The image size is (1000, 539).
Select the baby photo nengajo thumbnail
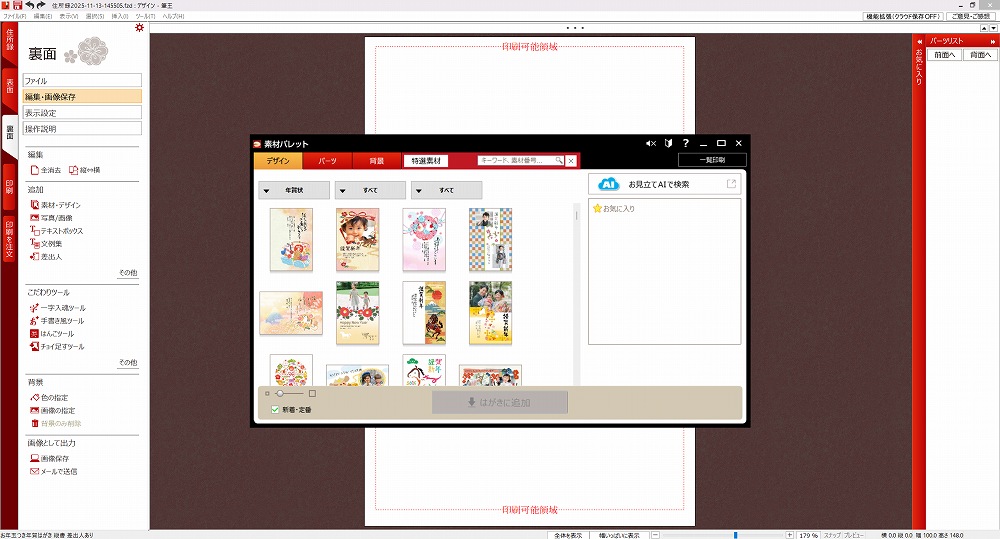(x=358, y=240)
